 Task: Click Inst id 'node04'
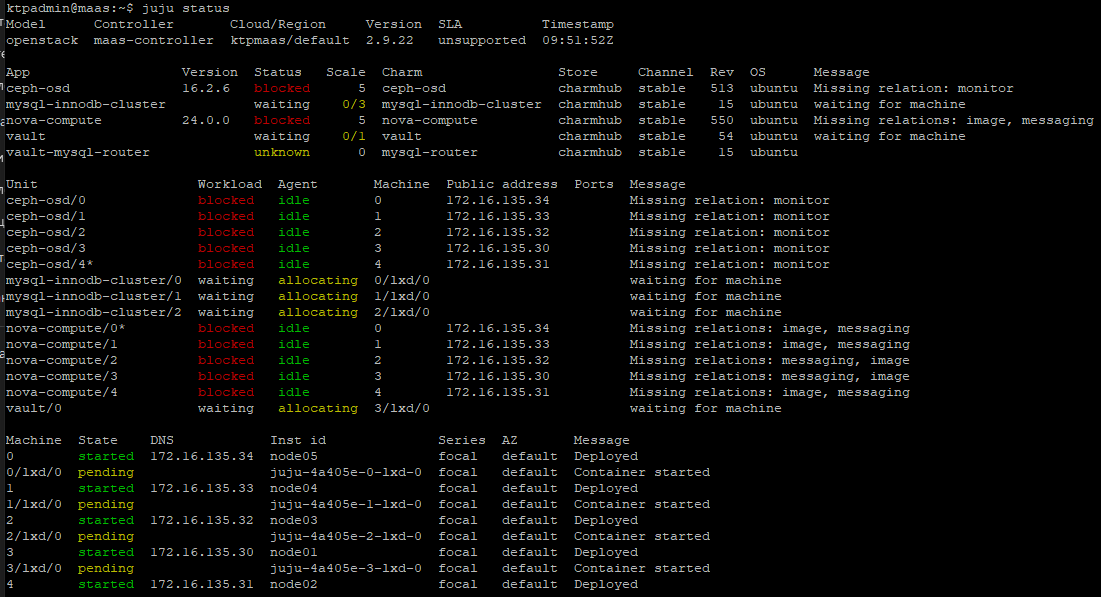[294, 489]
